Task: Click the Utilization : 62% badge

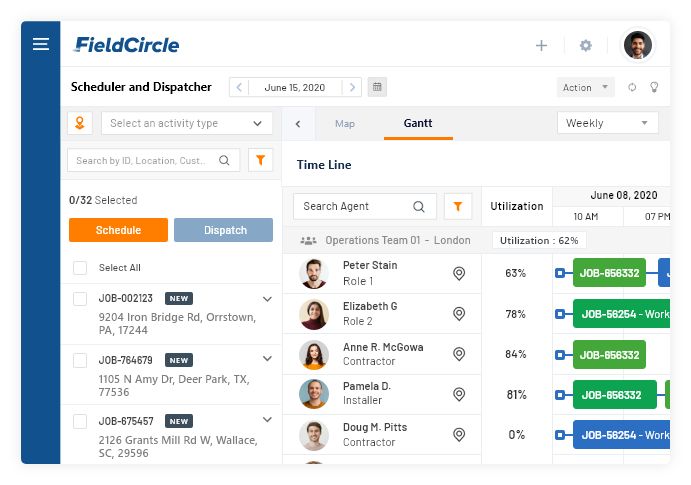Action: click(539, 241)
